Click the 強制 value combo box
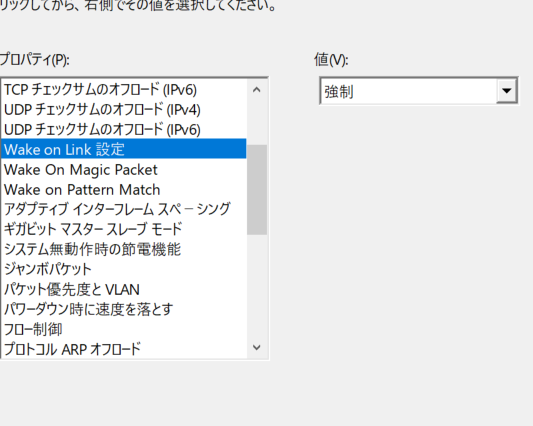 pos(419,91)
